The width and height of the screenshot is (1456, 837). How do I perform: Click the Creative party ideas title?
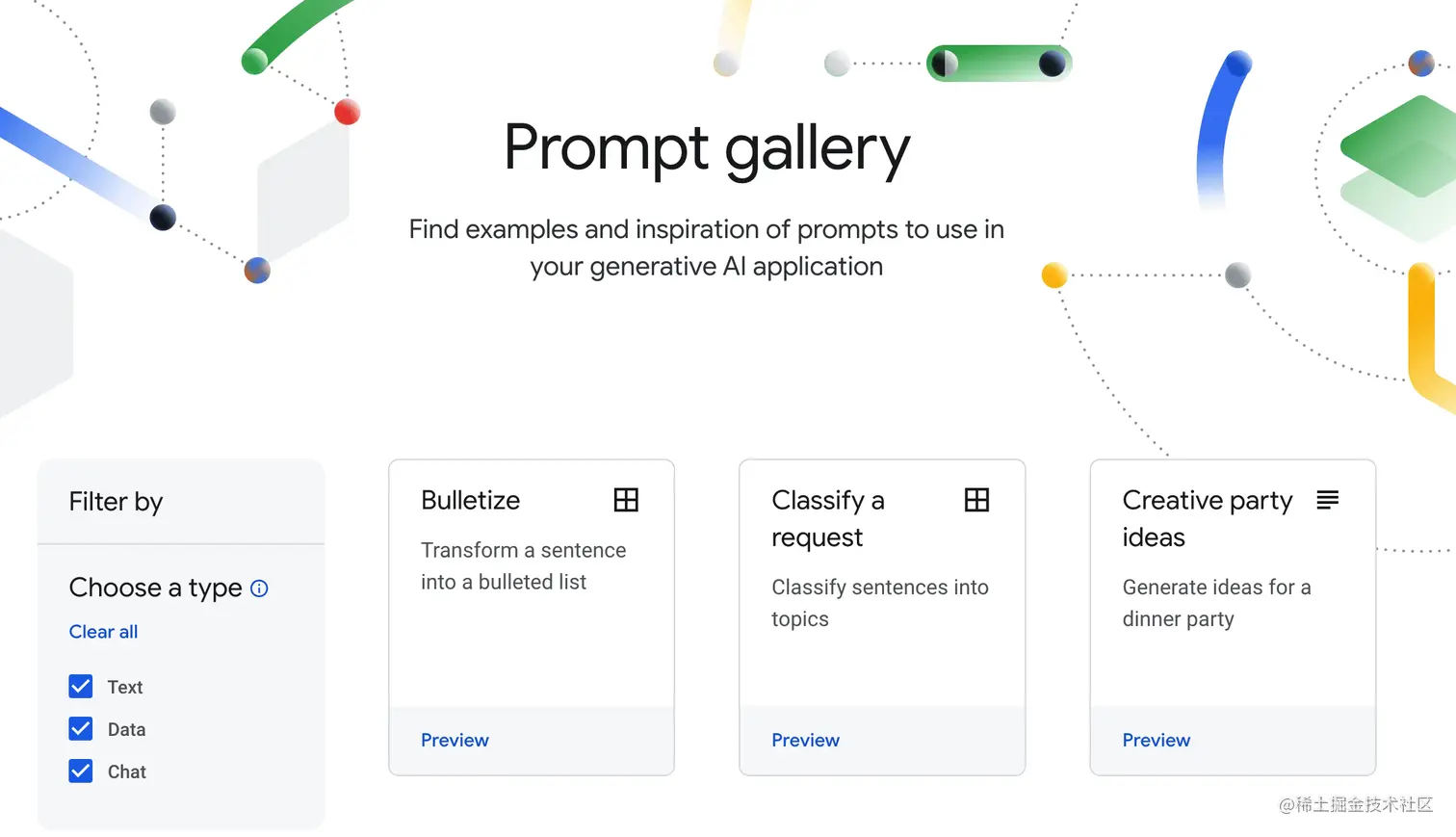pos(1207,518)
